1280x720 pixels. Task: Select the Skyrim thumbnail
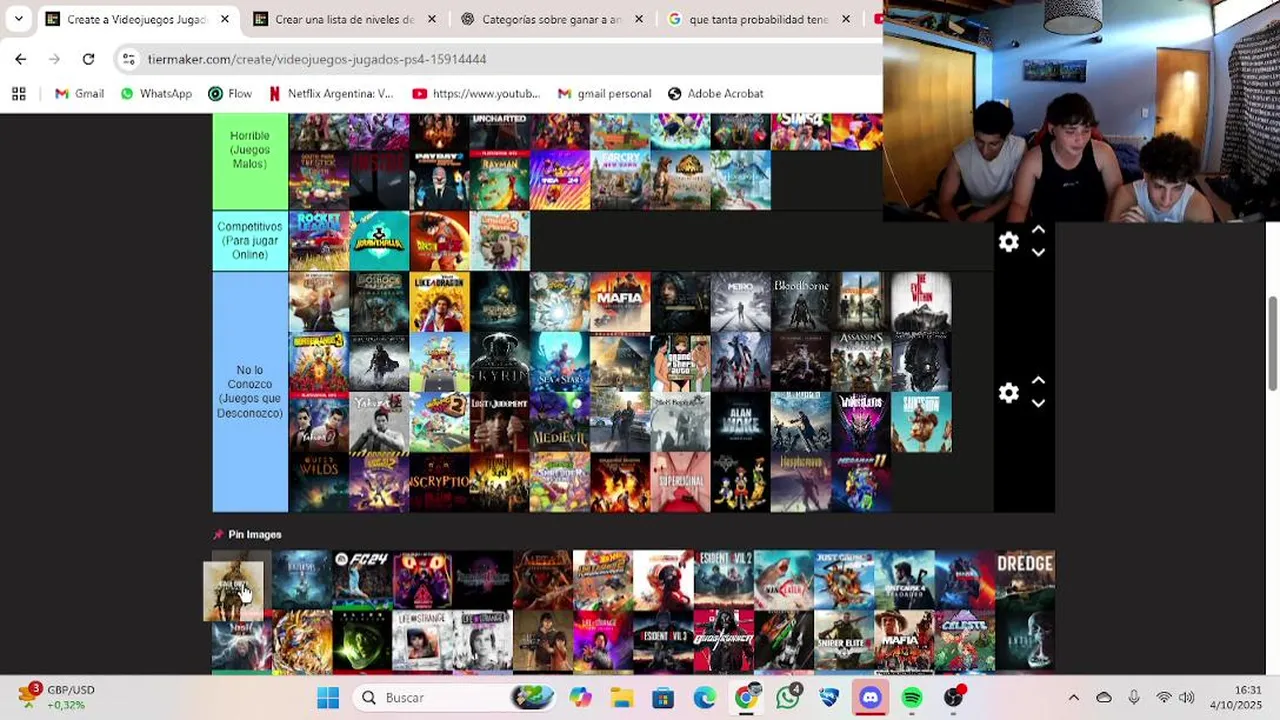(x=499, y=362)
